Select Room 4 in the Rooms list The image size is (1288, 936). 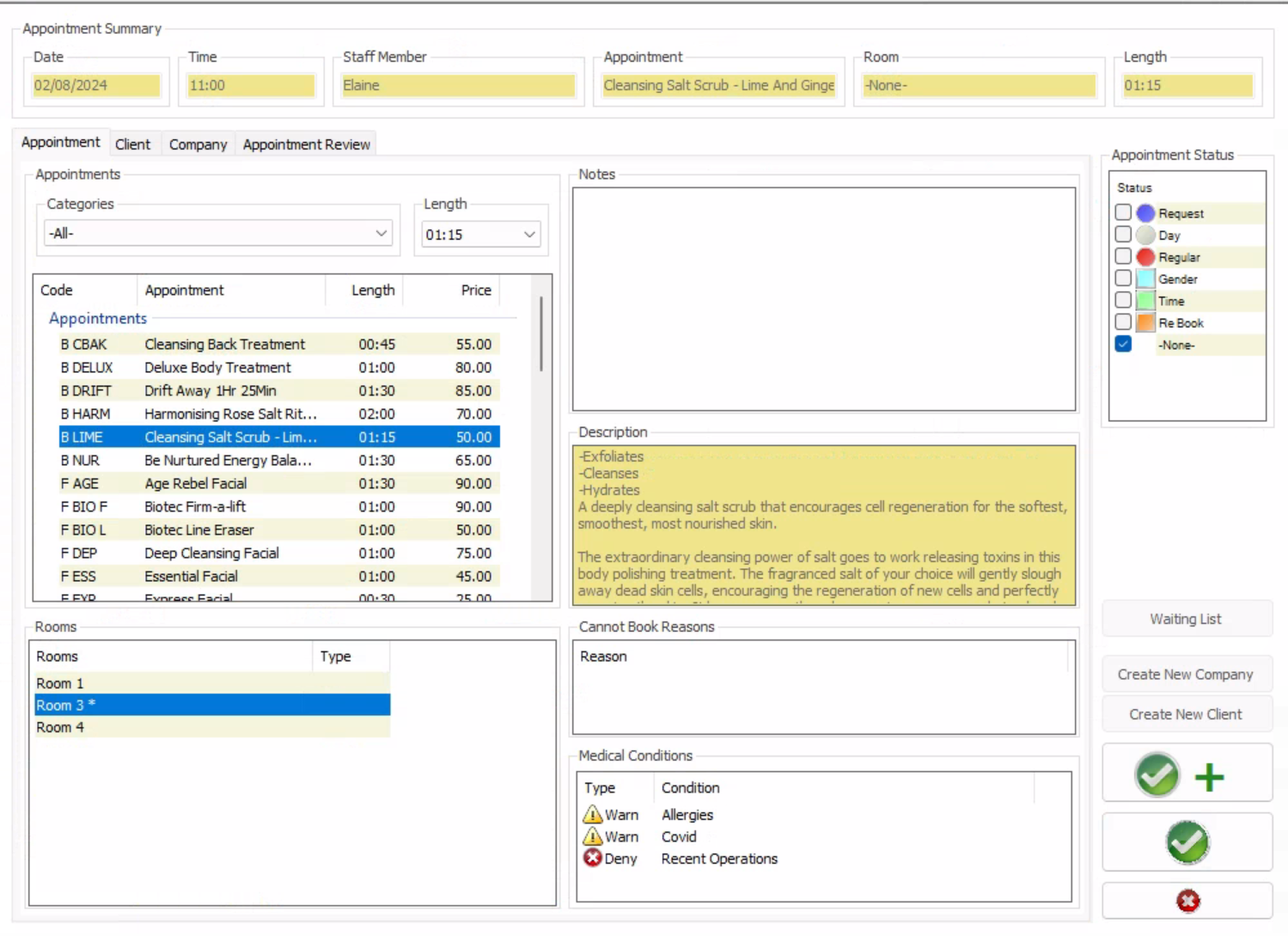point(212,727)
